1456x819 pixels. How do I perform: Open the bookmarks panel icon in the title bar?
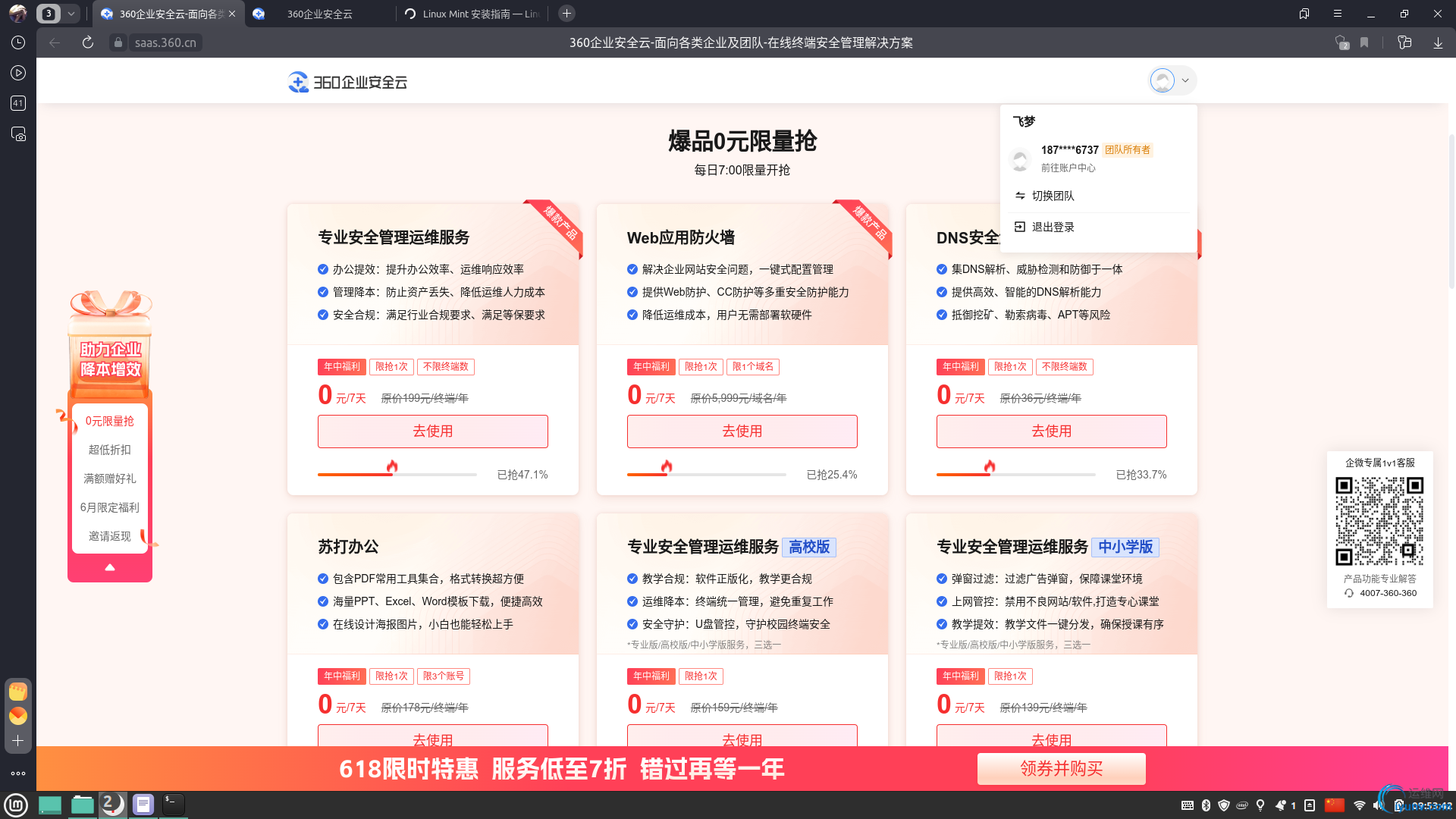[1304, 14]
